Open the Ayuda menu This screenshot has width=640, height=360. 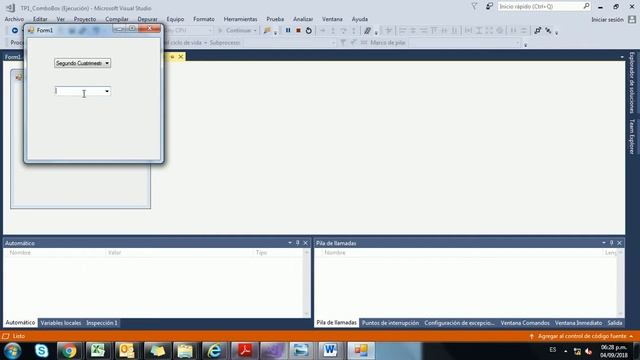(x=360, y=19)
